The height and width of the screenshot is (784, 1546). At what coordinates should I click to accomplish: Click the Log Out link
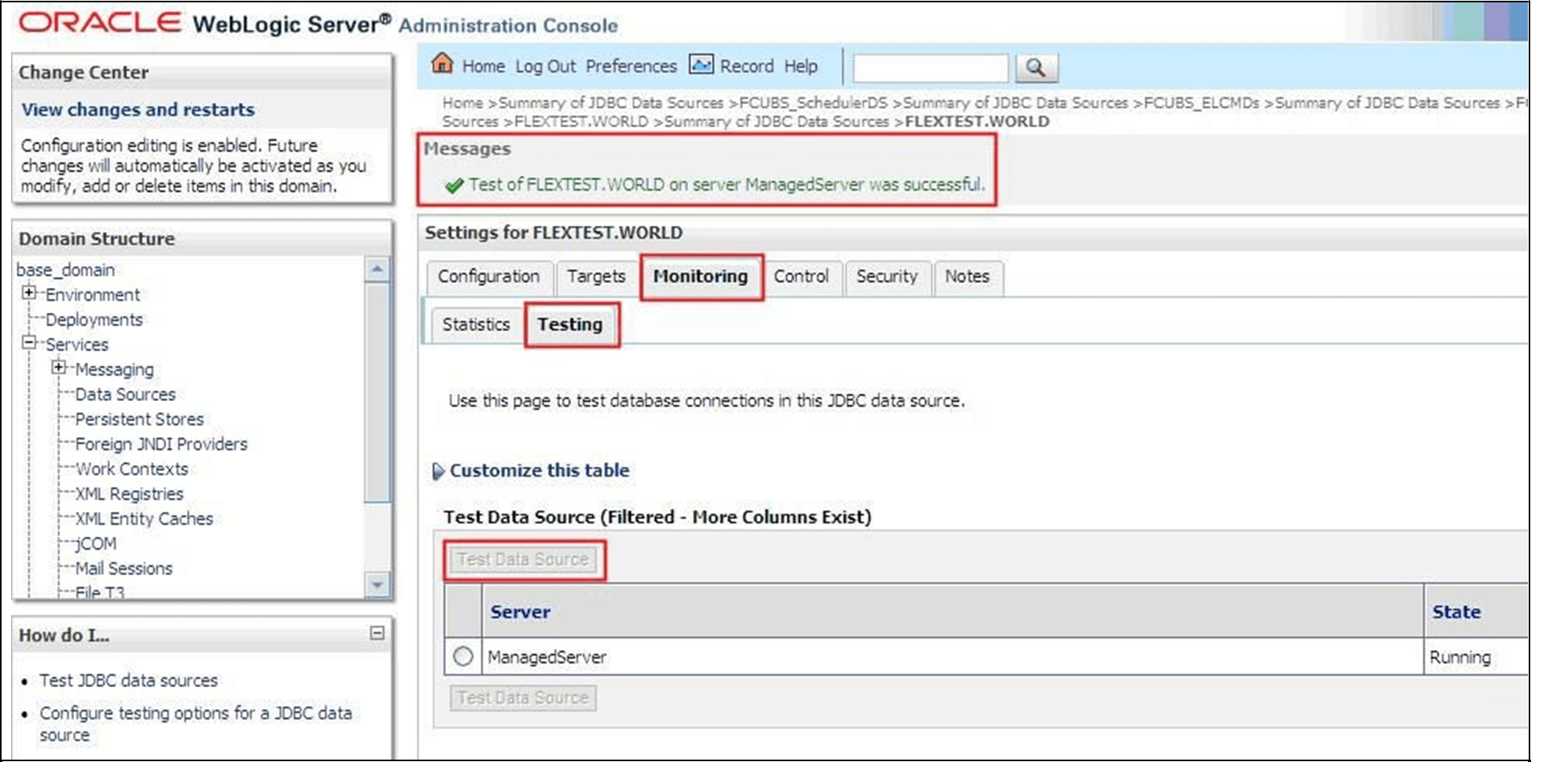546,67
